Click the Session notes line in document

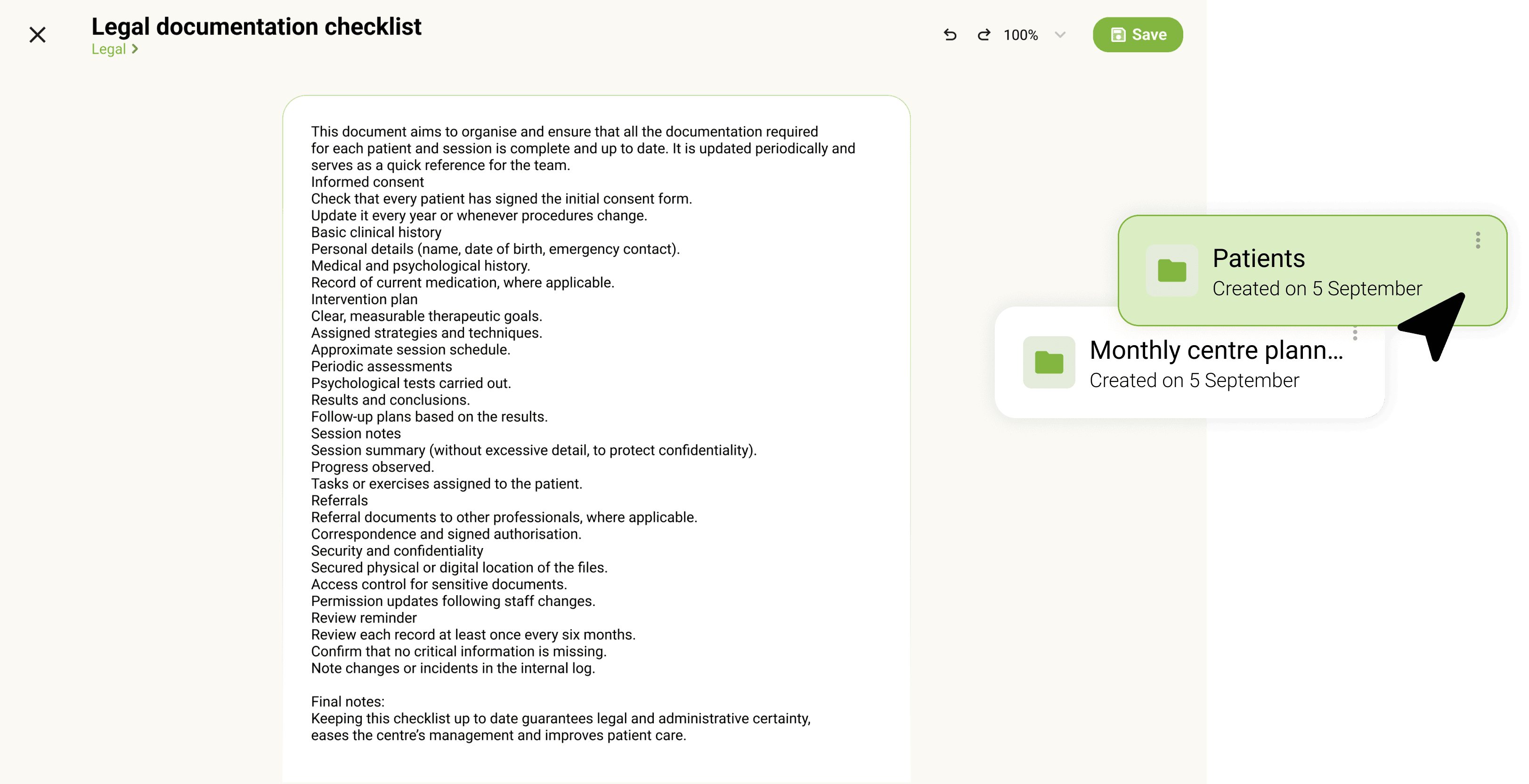[x=356, y=433]
